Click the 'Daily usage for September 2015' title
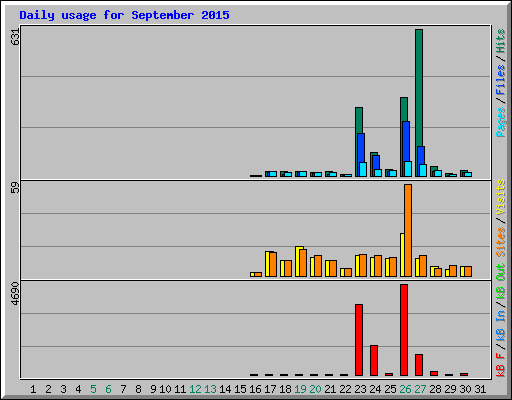Image resolution: width=512 pixels, height=400 pixels. [x=124, y=15]
